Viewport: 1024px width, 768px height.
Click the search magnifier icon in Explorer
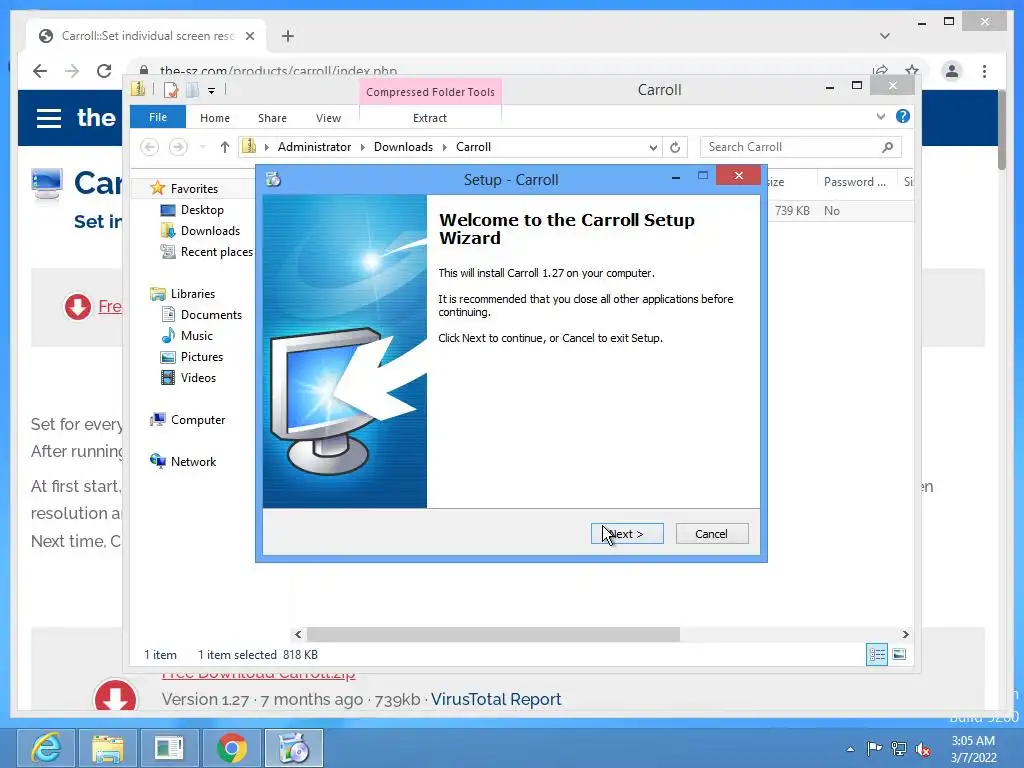click(x=888, y=147)
